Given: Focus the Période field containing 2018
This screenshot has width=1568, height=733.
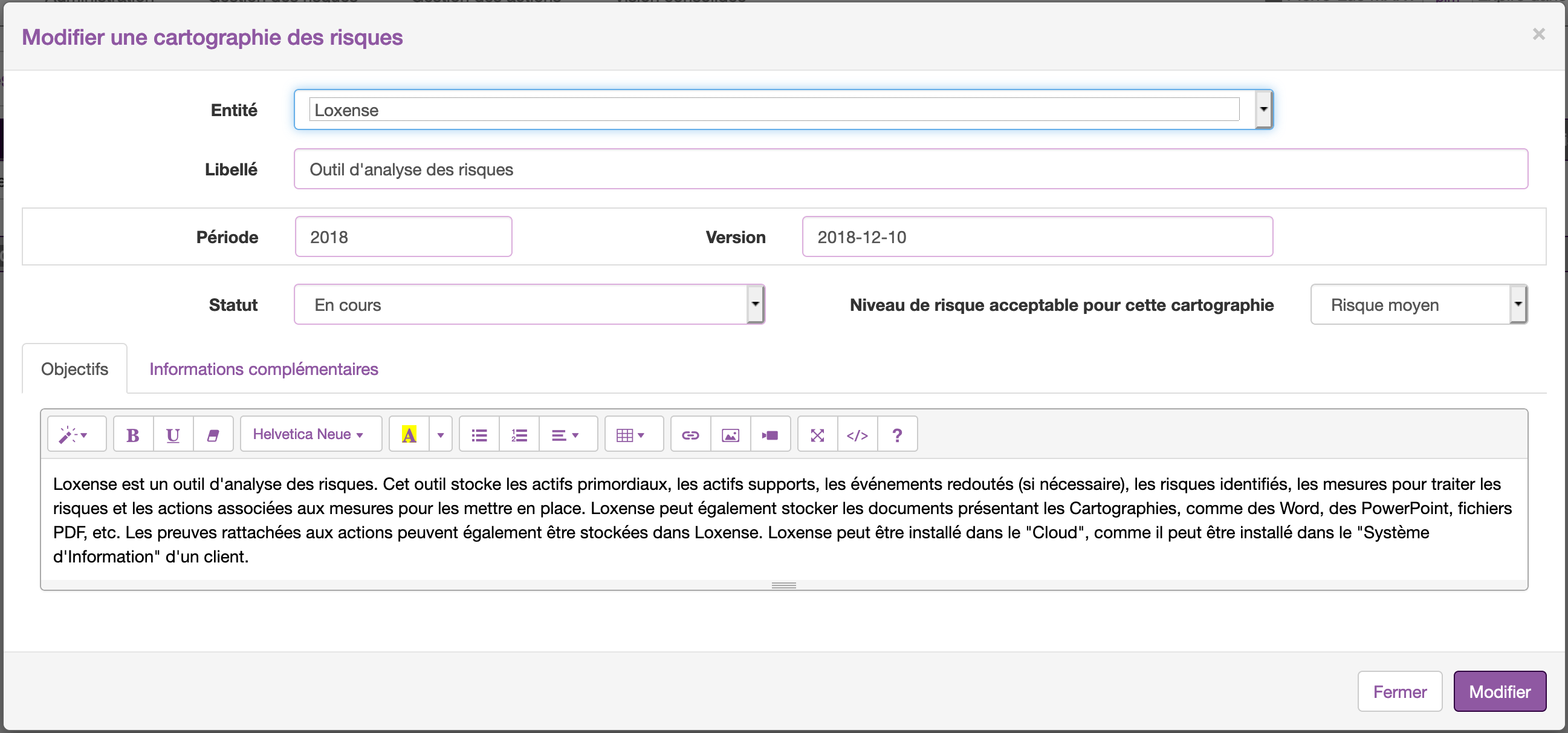Looking at the screenshot, I should [x=404, y=237].
